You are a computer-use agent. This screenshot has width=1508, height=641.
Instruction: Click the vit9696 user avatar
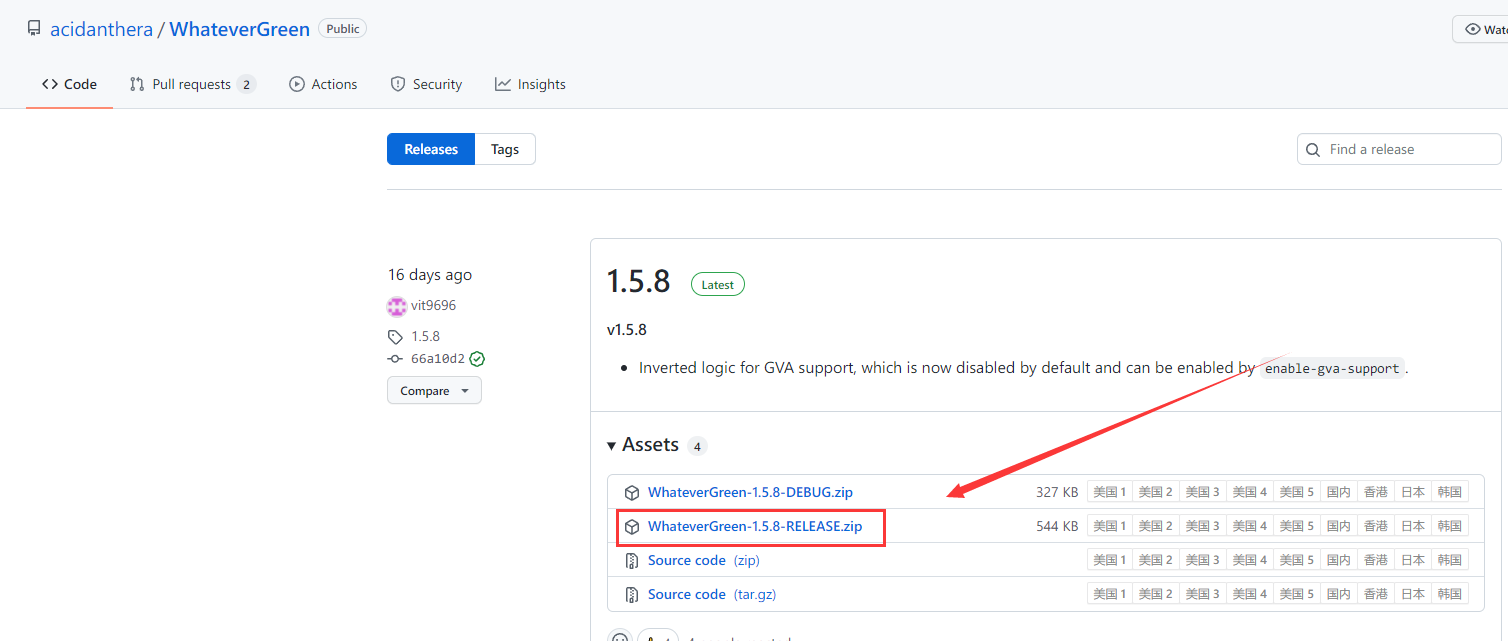tap(397, 306)
